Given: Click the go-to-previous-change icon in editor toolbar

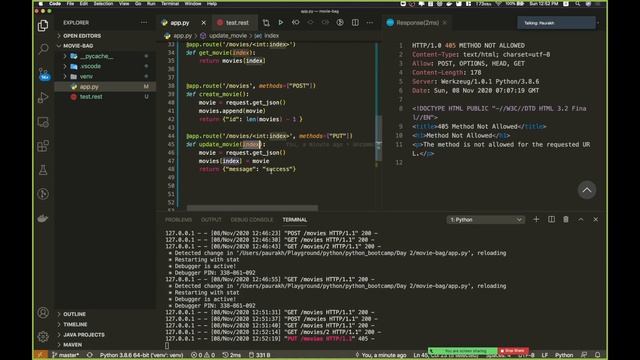Looking at the screenshot, I should pyautogui.click(x=296, y=23).
